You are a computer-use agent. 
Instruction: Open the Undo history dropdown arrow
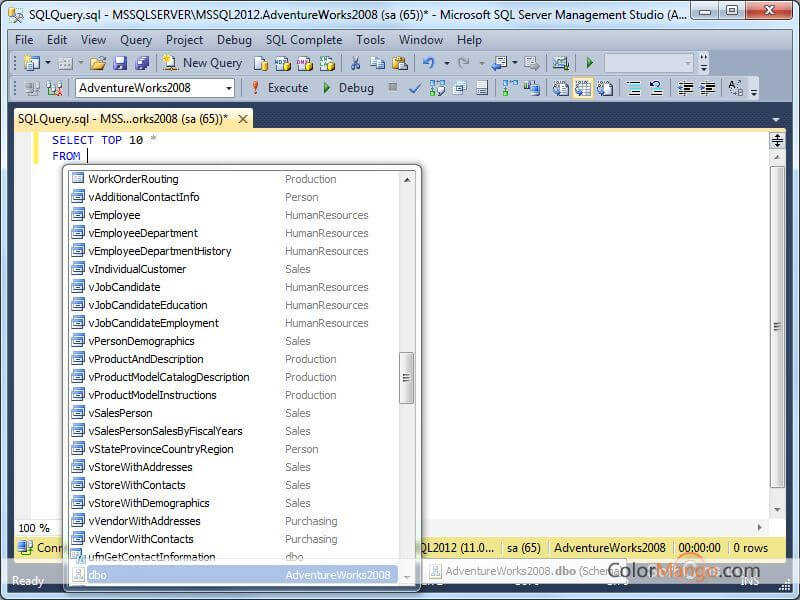tap(446, 63)
